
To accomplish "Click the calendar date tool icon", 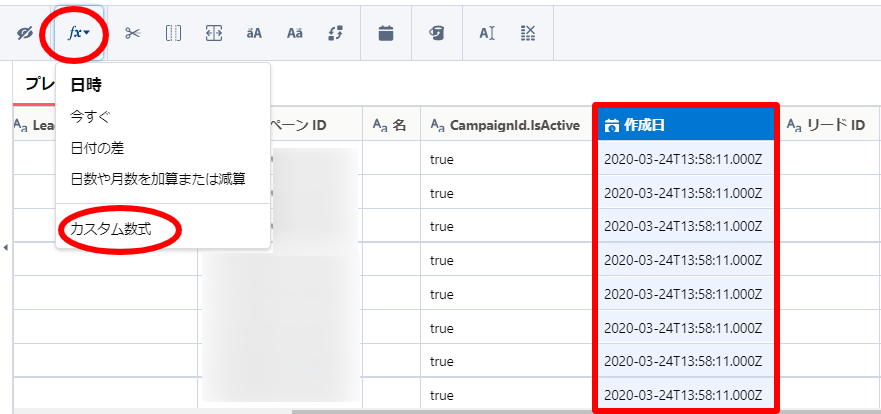I will pyautogui.click(x=386, y=33).
